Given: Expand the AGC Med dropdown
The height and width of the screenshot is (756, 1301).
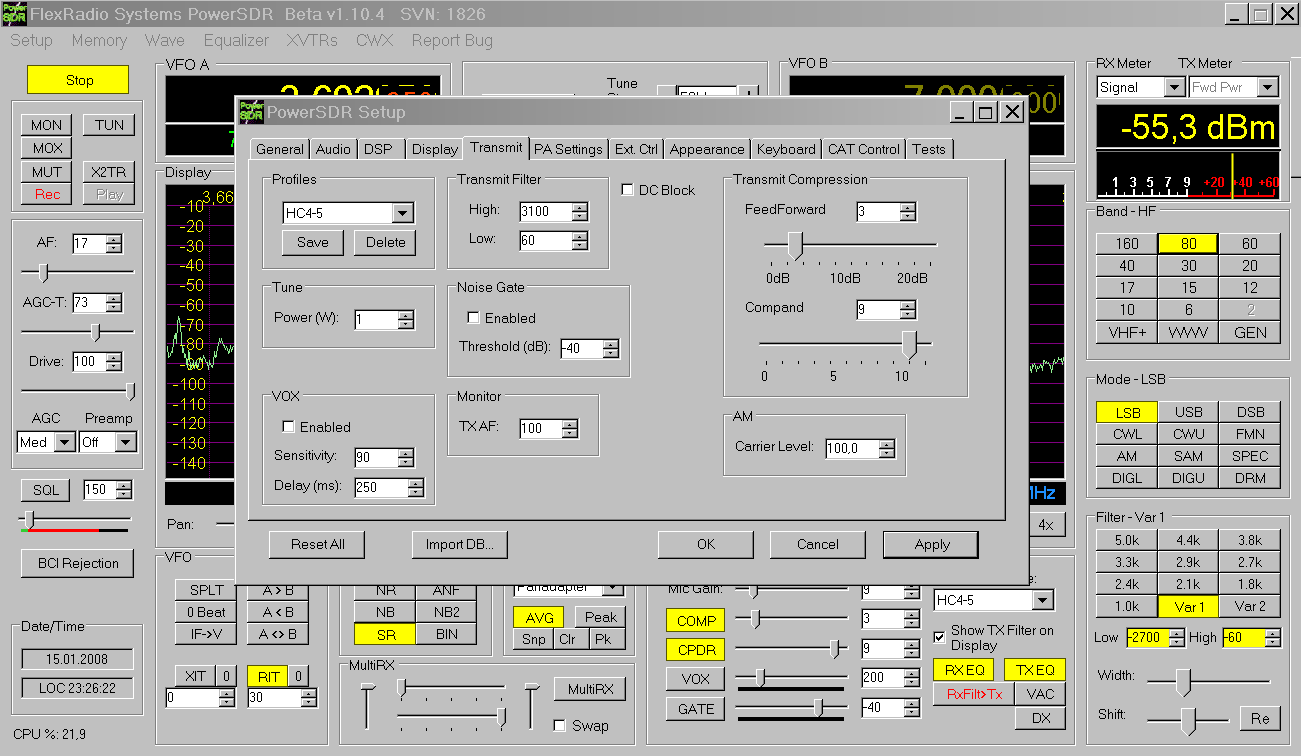Looking at the screenshot, I should tap(65, 442).
